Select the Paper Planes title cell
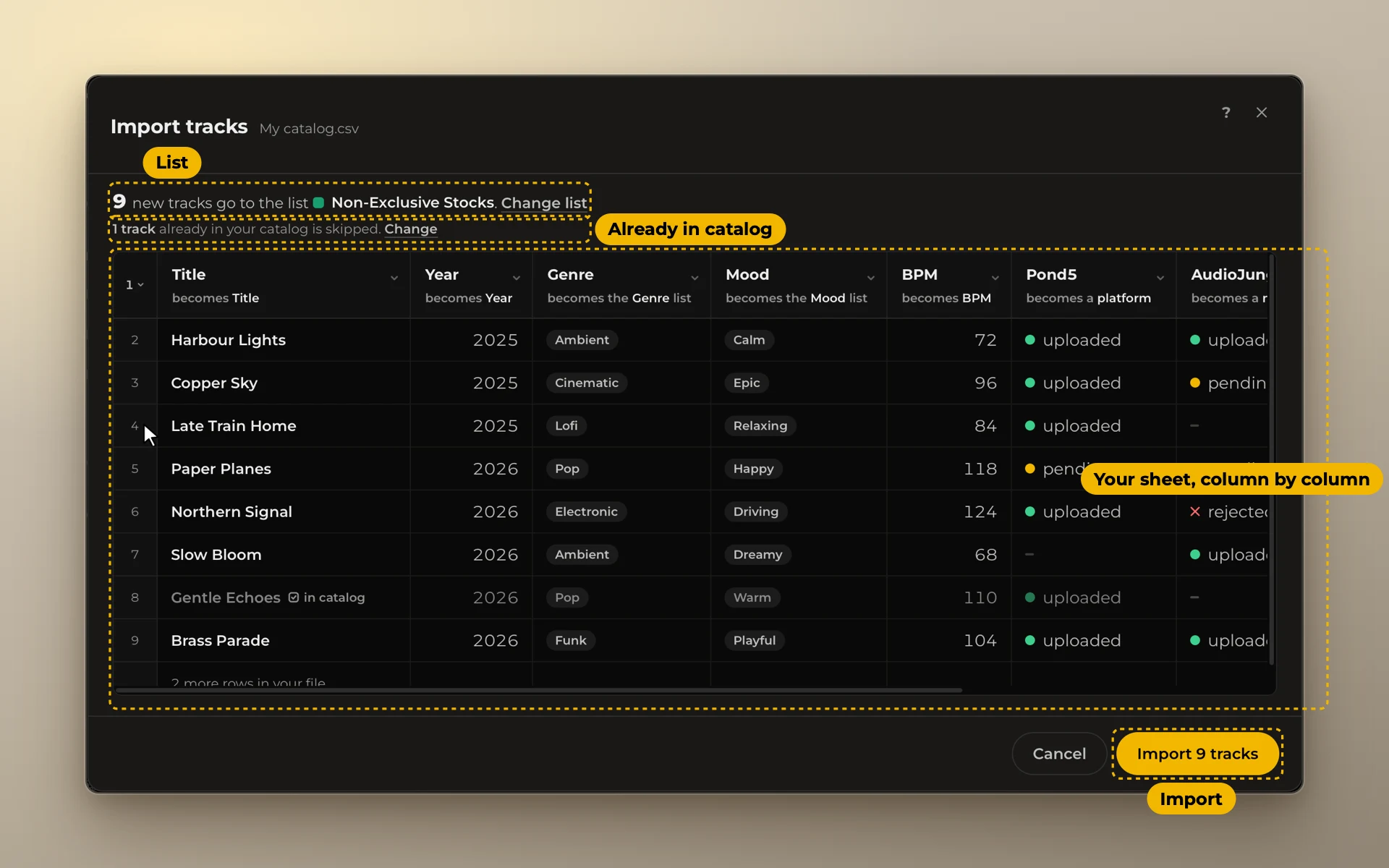 tap(284, 469)
